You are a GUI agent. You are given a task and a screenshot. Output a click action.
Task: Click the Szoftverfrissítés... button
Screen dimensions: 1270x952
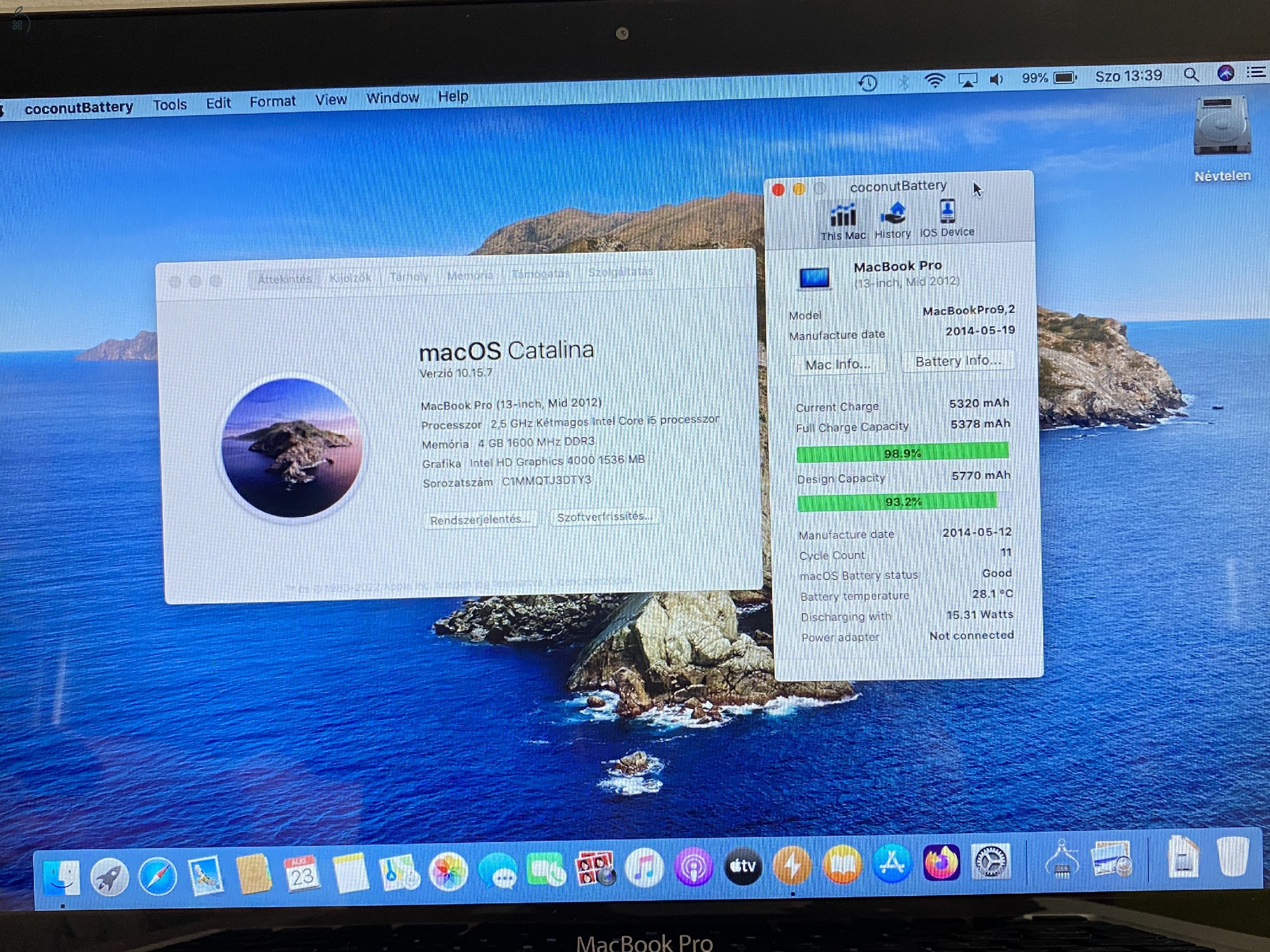(604, 517)
